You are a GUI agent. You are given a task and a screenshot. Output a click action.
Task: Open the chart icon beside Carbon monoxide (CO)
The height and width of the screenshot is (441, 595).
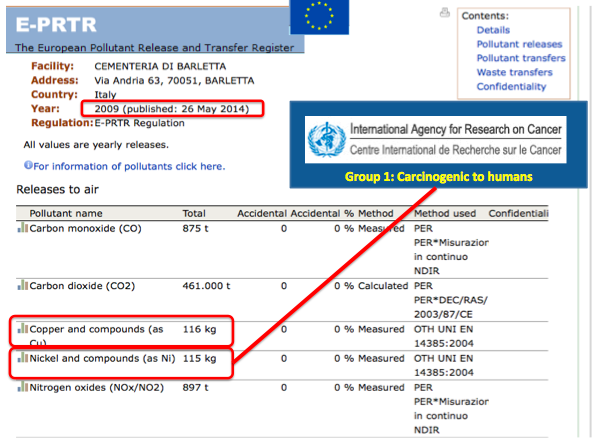23,228
